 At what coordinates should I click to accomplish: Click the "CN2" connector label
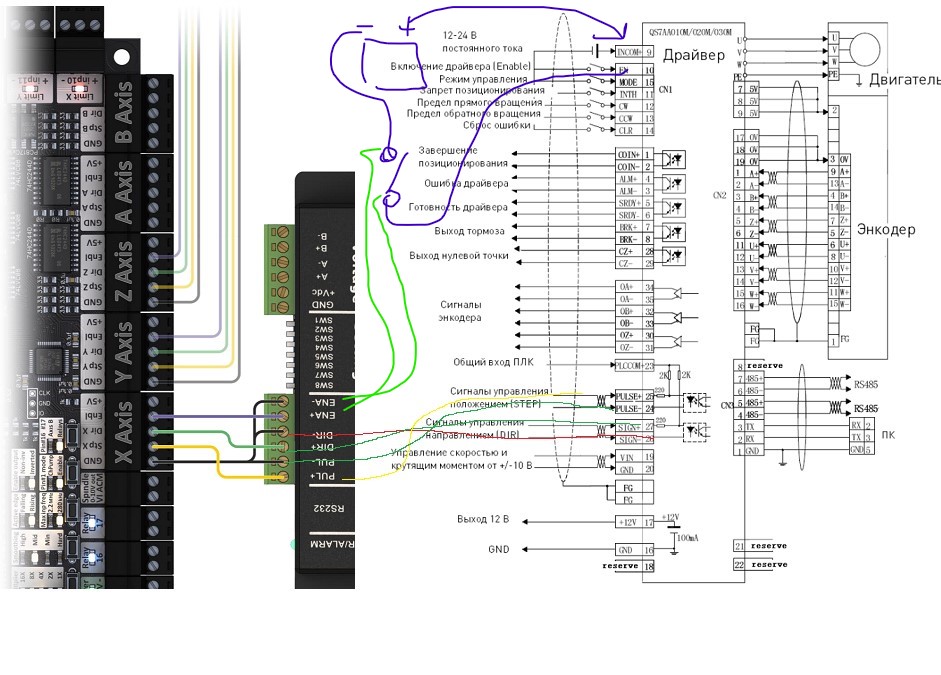click(x=720, y=196)
